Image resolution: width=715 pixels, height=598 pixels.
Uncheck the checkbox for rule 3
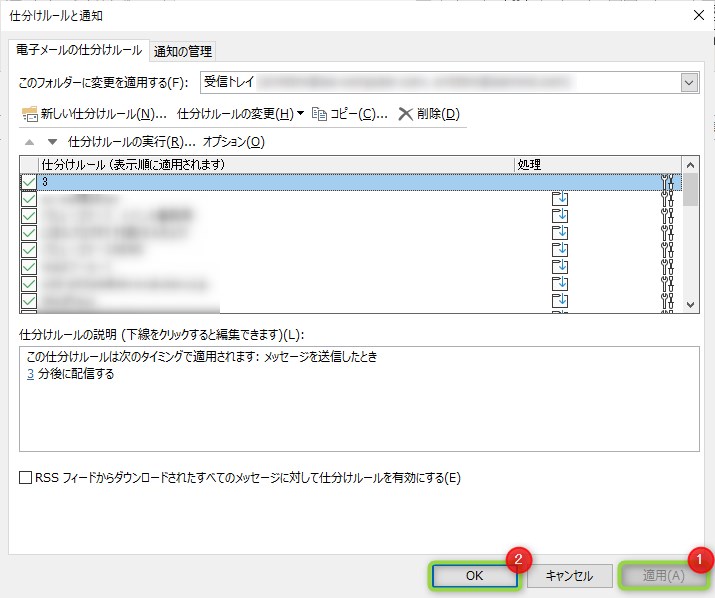point(28,182)
